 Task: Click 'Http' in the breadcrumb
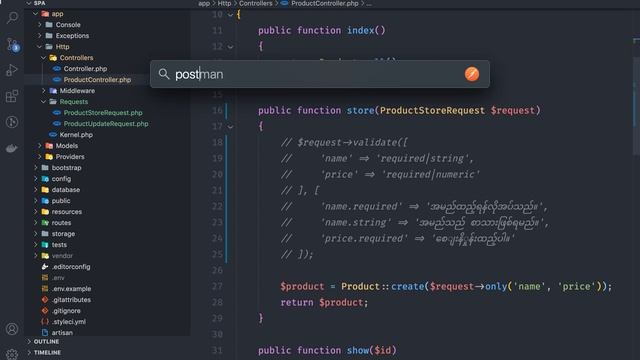click(x=224, y=3)
